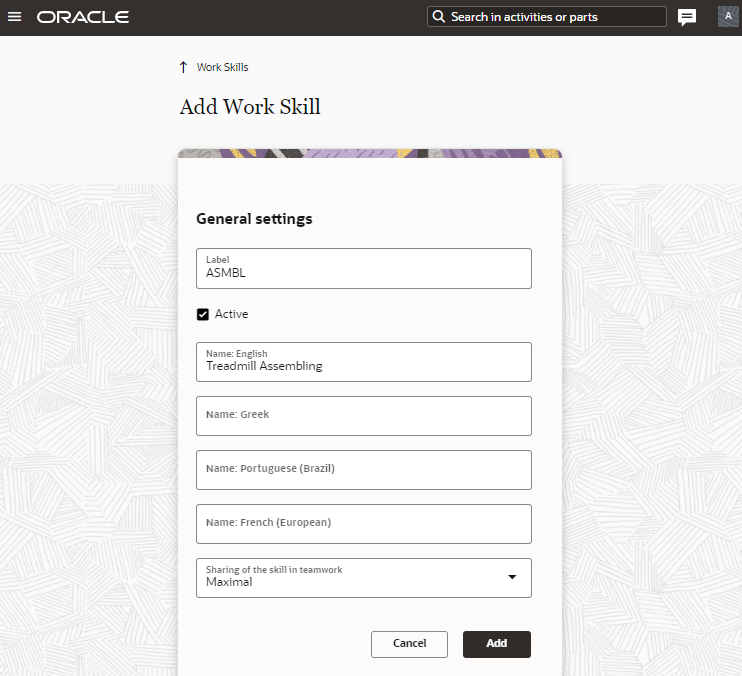Click the up arrow beside Work Skills
Image resolution: width=742 pixels, height=676 pixels.
(x=183, y=67)
